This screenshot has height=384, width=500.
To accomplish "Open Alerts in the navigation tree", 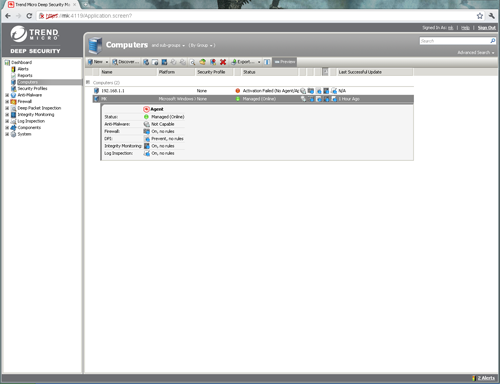I will (x=23, y=69).
